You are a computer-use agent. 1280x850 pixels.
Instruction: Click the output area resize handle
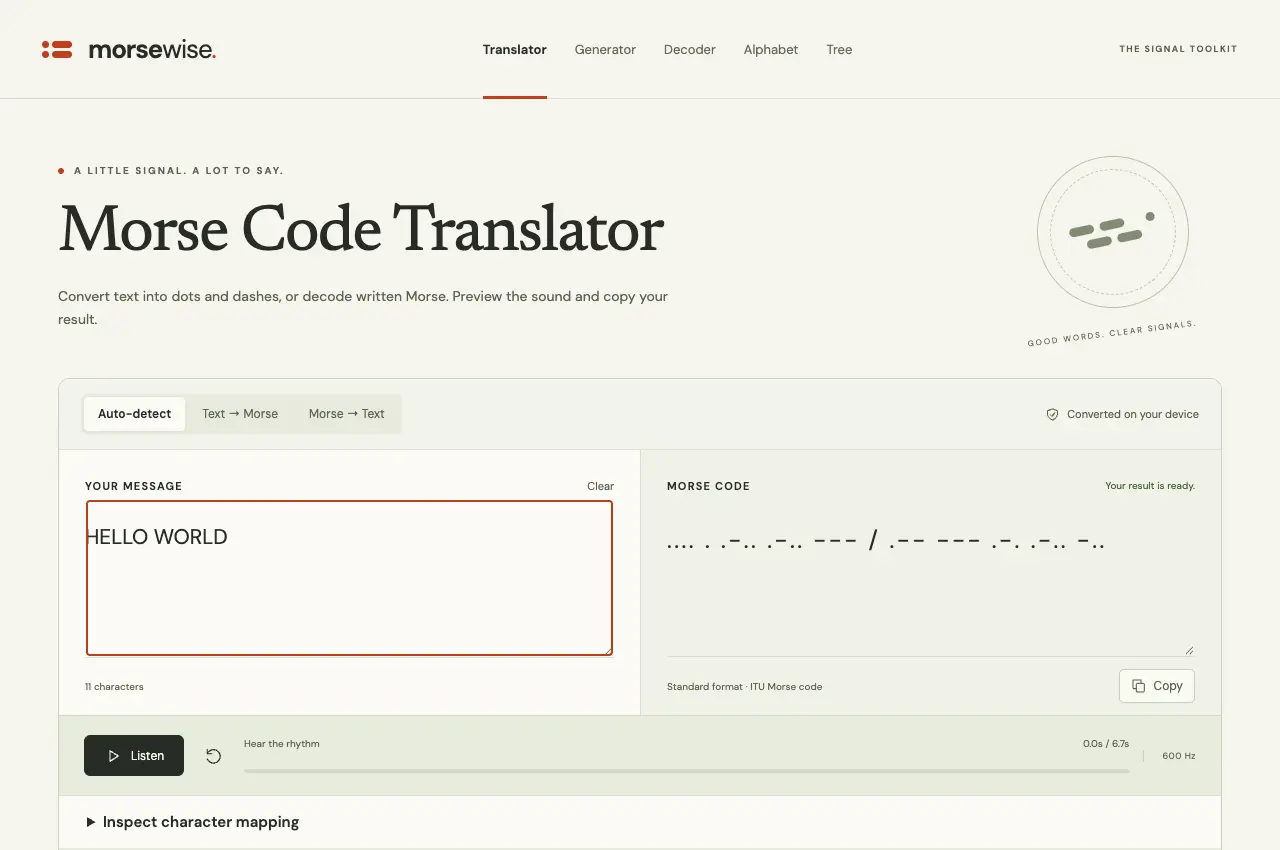coord(1188,650)
